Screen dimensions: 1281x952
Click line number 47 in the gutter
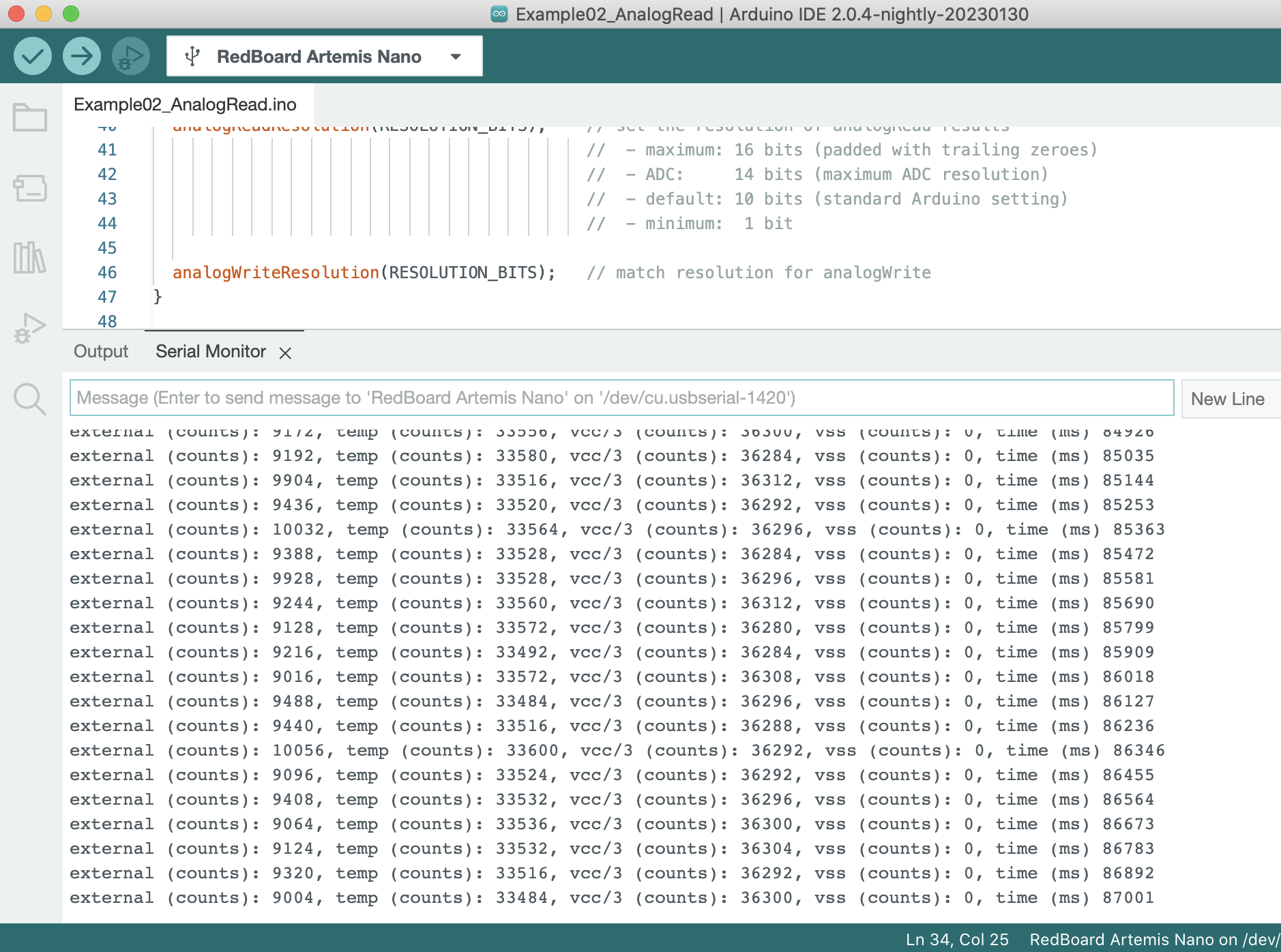107,297
